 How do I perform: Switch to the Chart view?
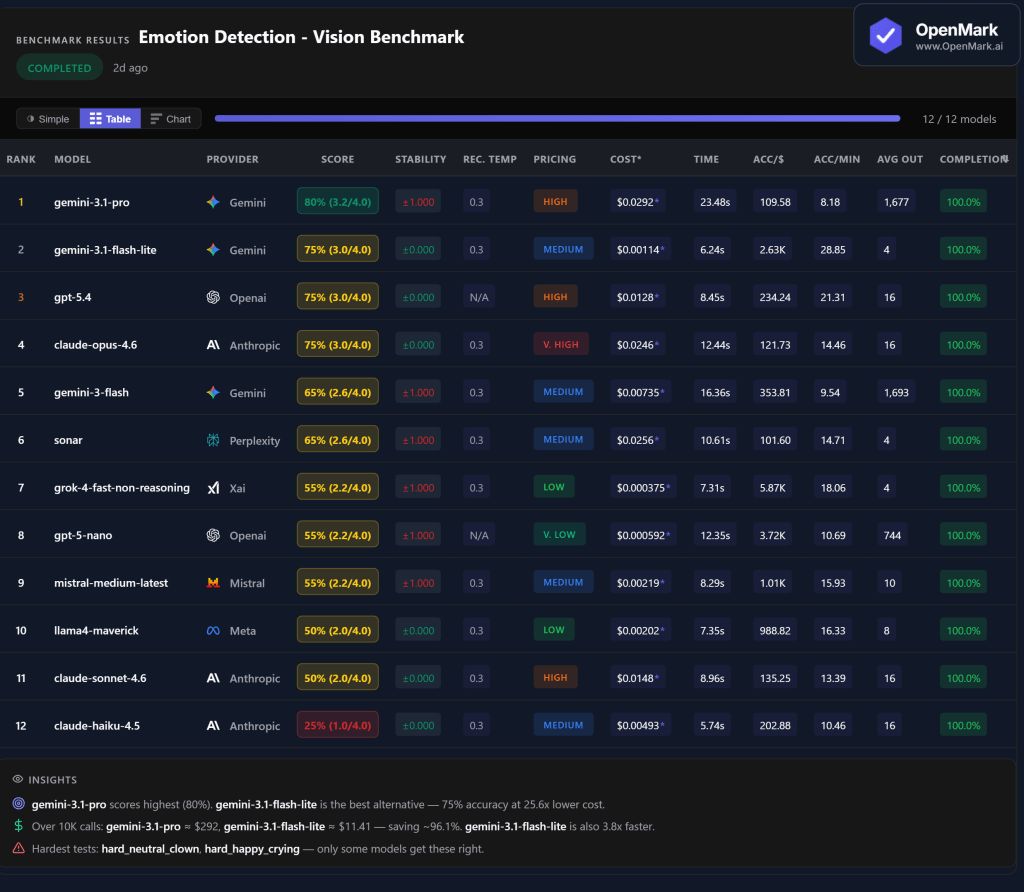(170, 119)
